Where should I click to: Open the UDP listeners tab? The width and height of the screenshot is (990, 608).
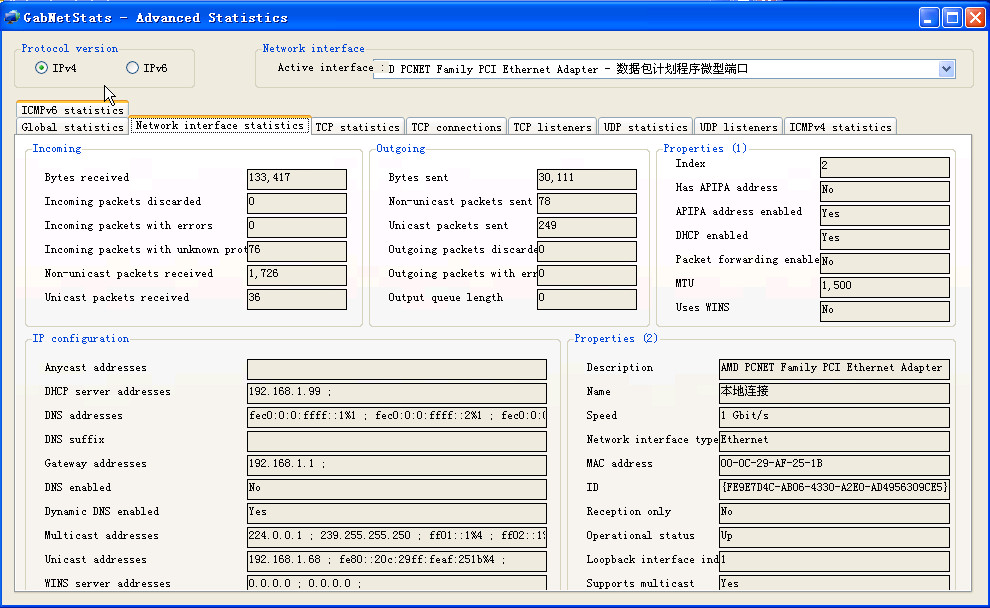(738, 127)
